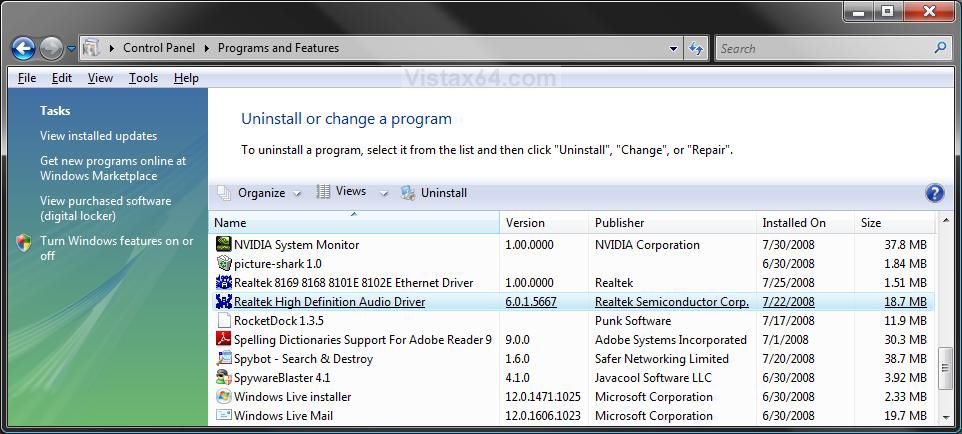Click the SpywareBlaster 4.1 icon
Screen dimensions: 962x434
click(224, 378)
